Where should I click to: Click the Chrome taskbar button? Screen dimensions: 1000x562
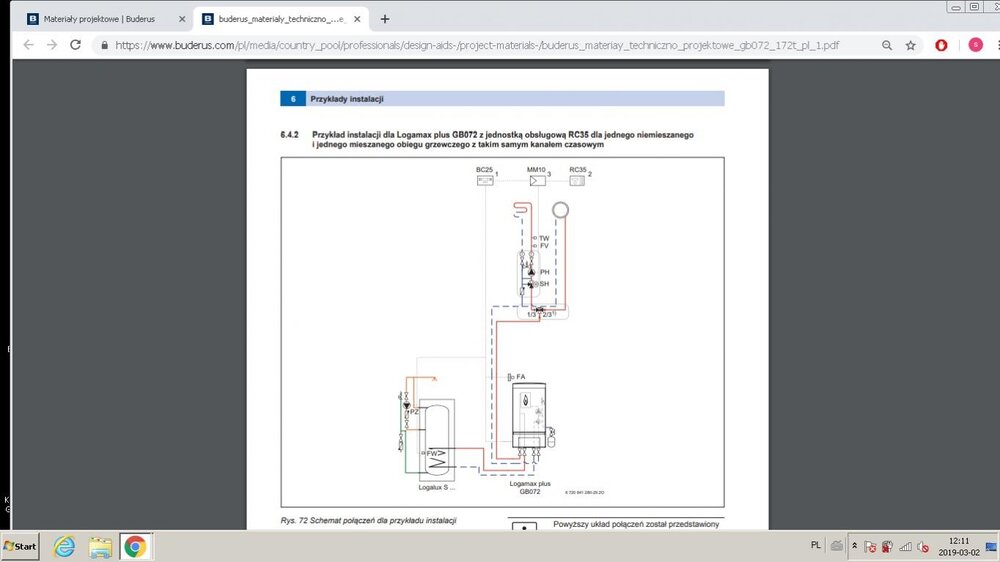(x=135, y=547)
